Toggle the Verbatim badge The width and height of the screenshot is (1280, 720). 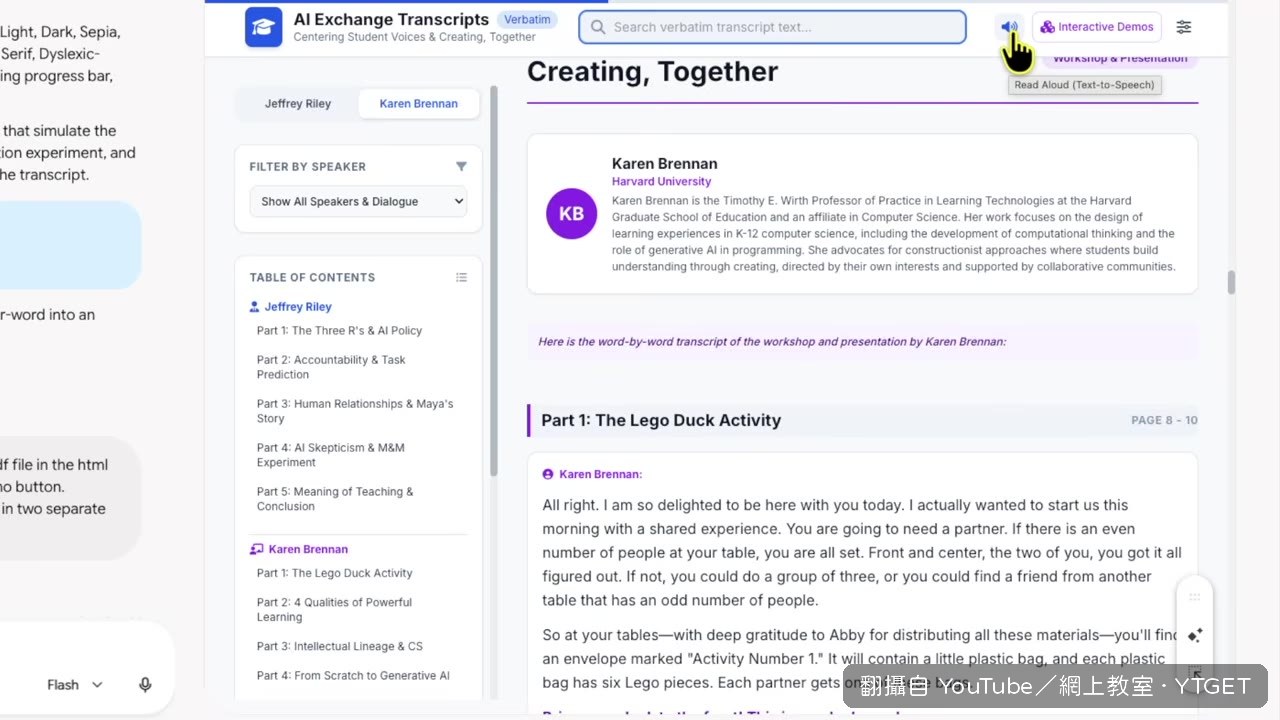click(x=527, y=19)
